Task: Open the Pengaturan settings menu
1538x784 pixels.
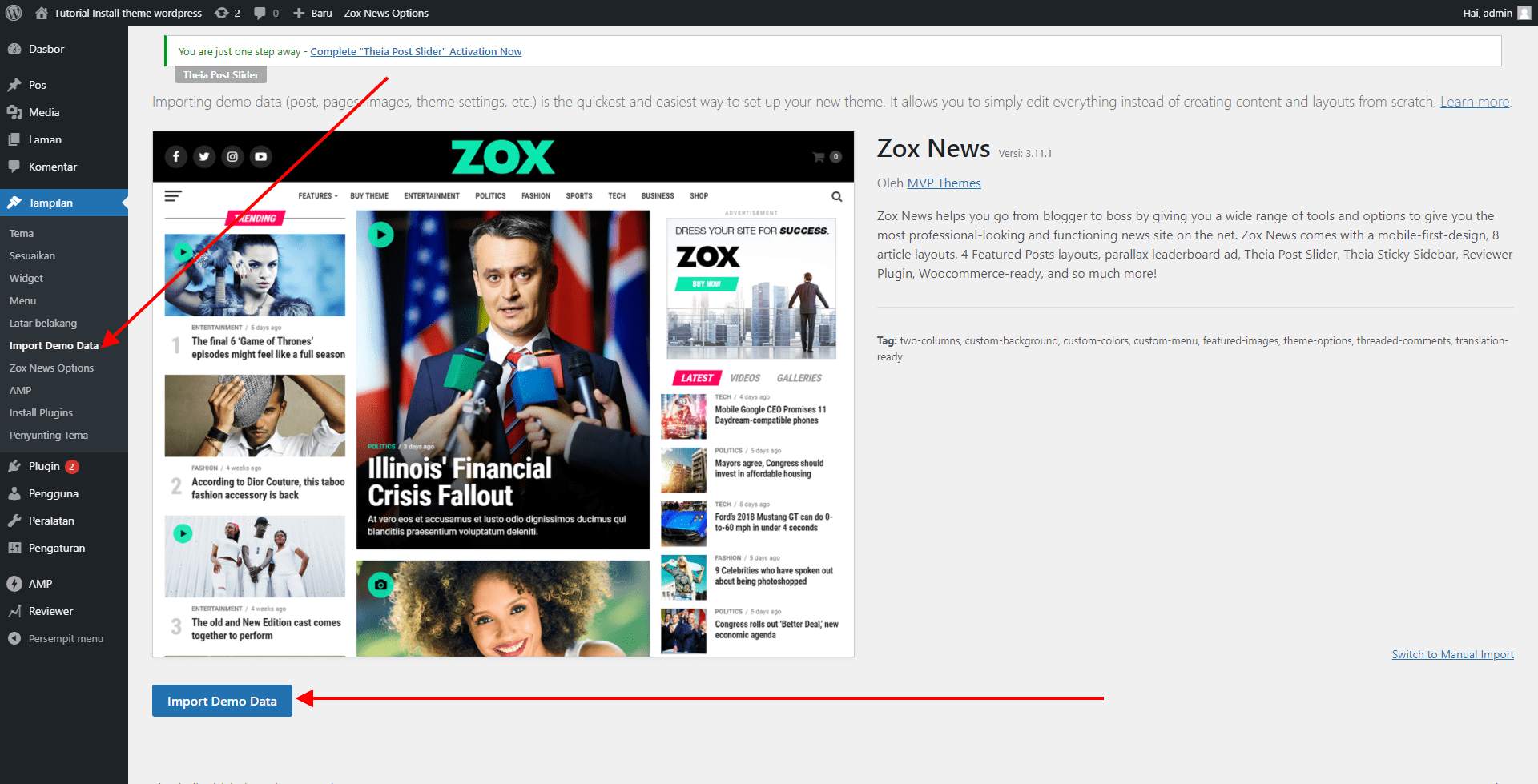Action: pyautogui.click(x=56, y=548)
